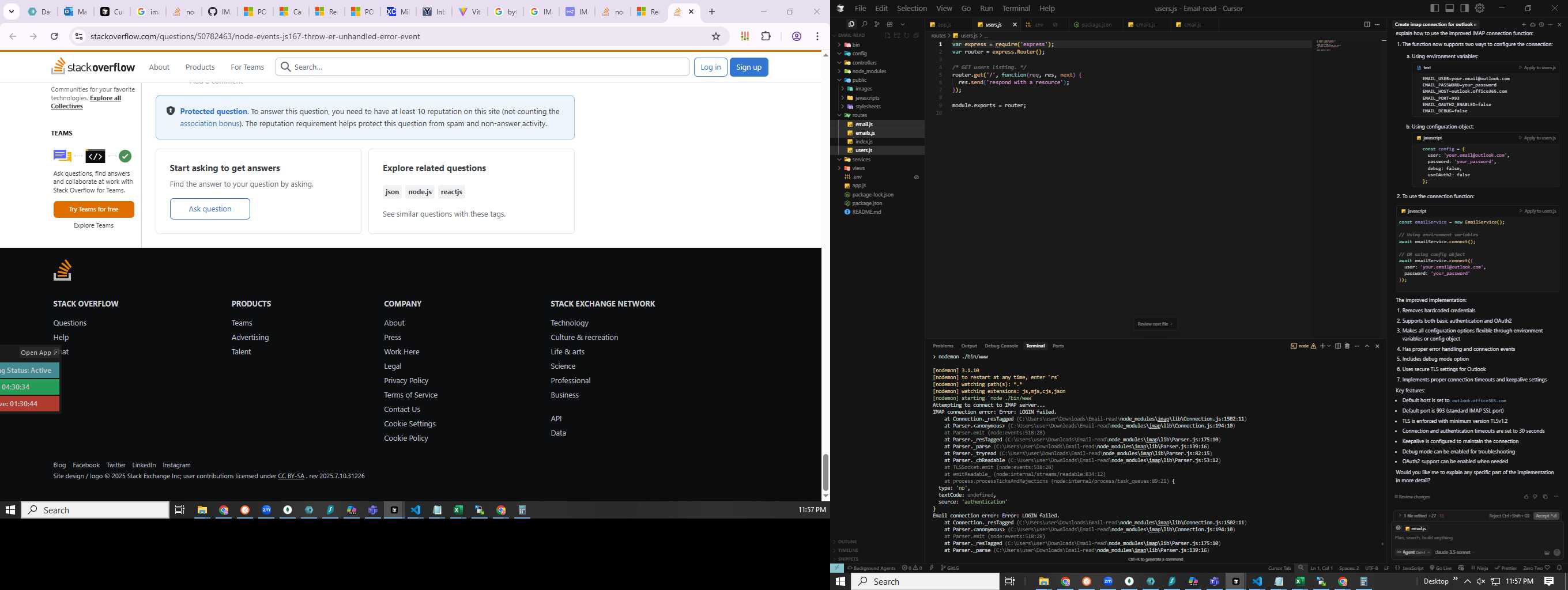This screenshot has height=590, width=1568.
Task: Open the Terminal menu in Cursor
Action: click(x=1016, y=8)
